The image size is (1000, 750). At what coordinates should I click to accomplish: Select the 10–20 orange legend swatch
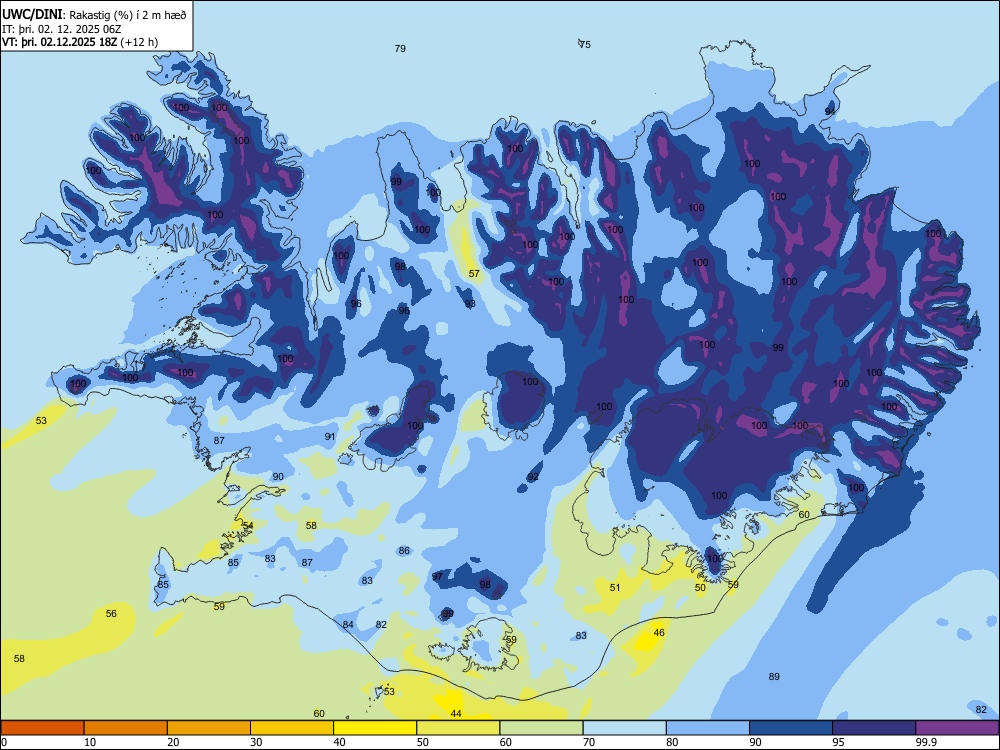[126, 728]
